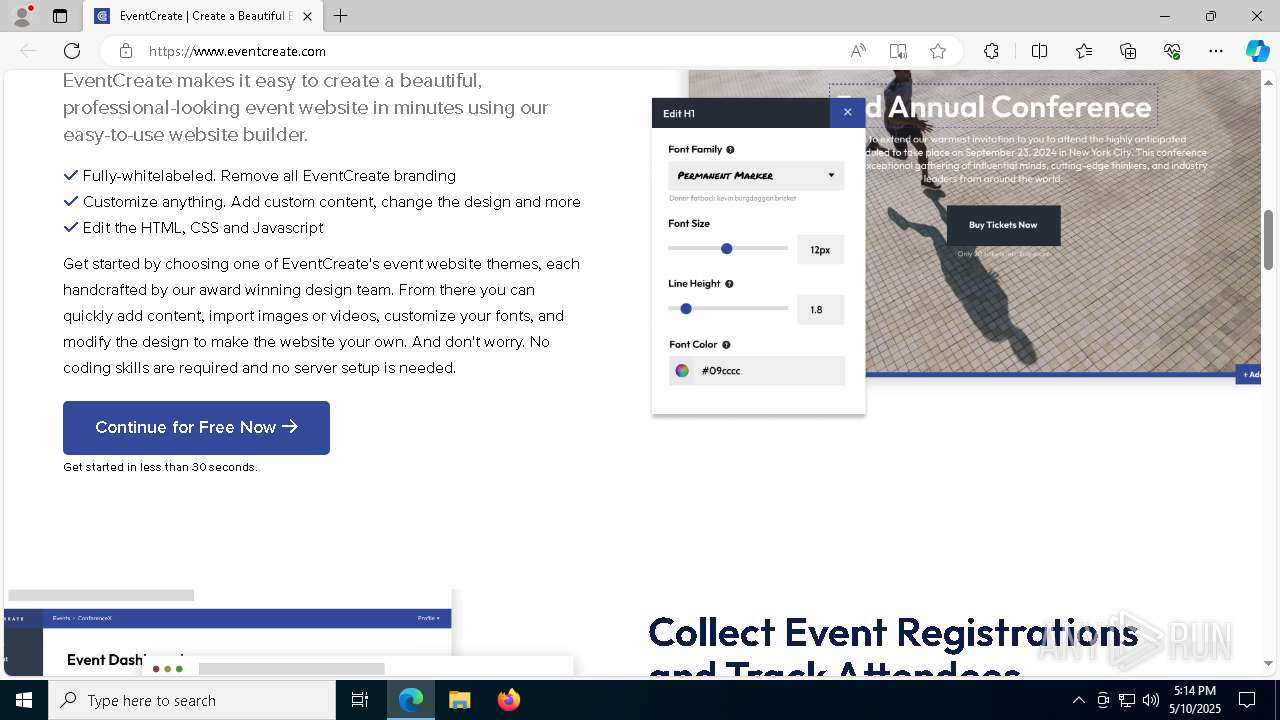This screenshot has width=1280, height=720.
Task: Open the clock and calendar
Action: pos(1195,700)
